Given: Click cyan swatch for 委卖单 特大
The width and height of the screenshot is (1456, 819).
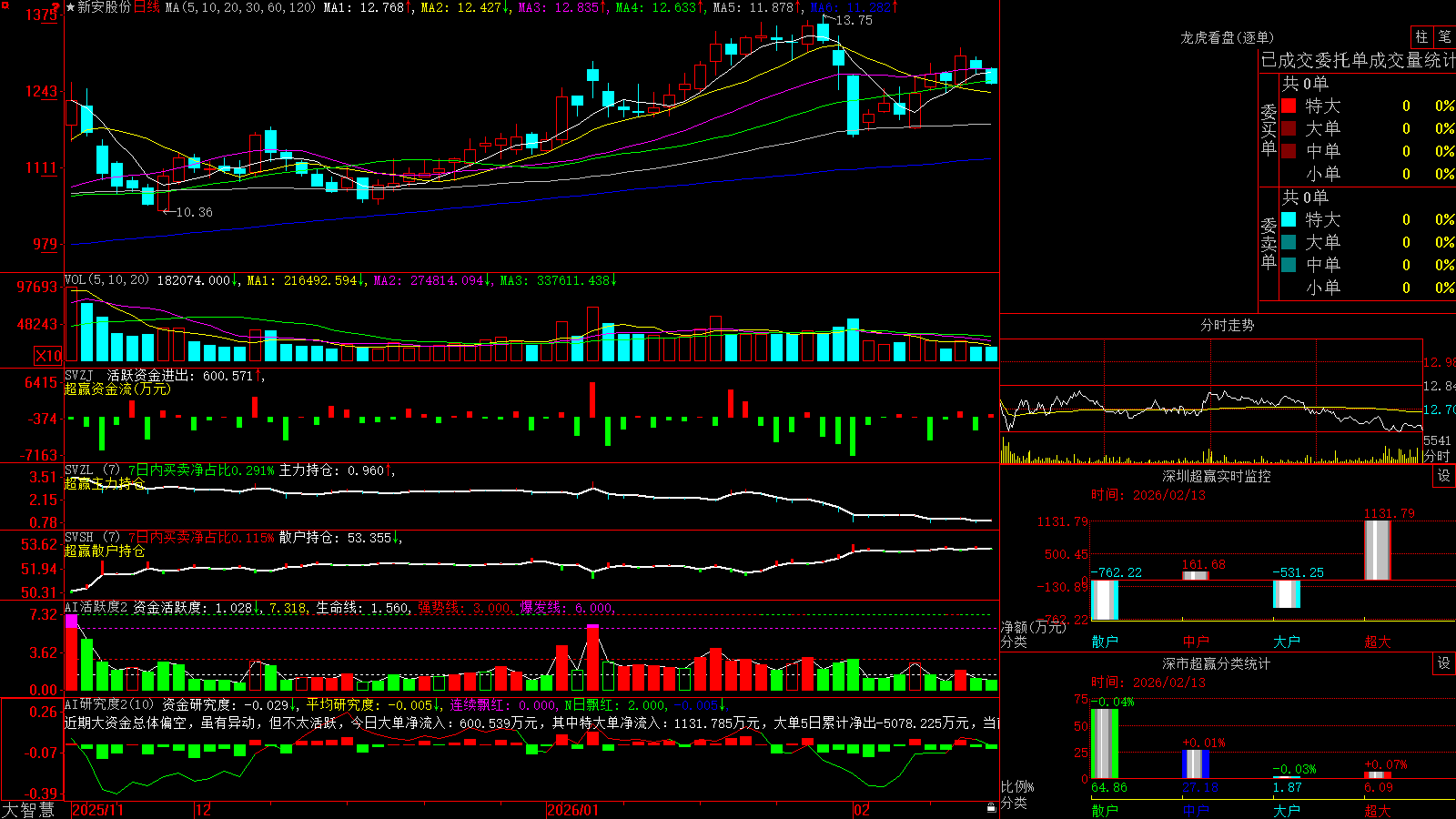Looking at the screenshot, I should coord(1289,219).
